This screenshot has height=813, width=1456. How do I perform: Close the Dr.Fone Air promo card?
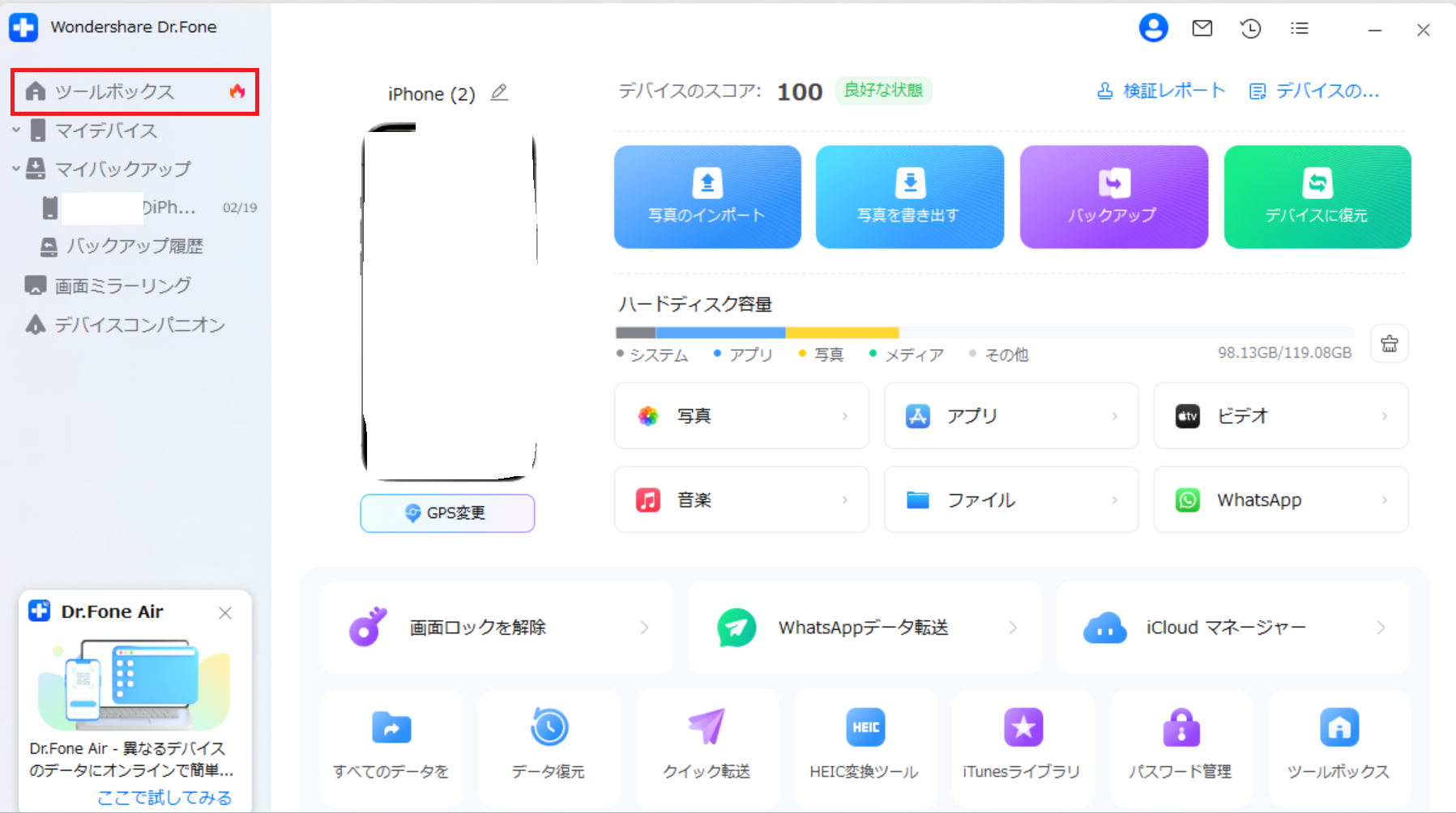pyautogui.click(x=225, y=613)
